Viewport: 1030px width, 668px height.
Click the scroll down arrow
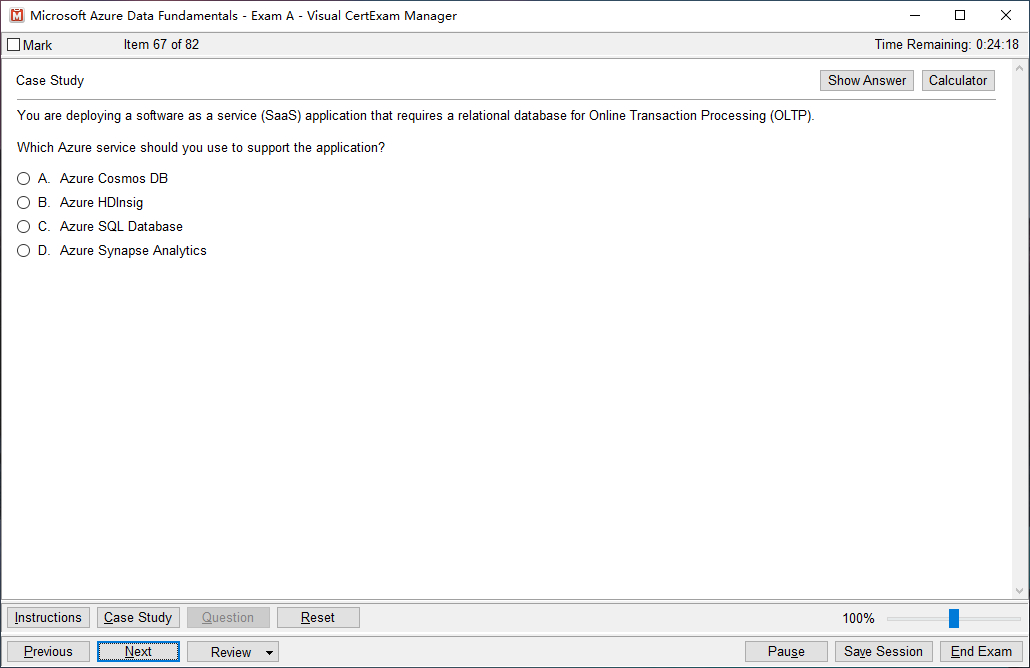1019,591
